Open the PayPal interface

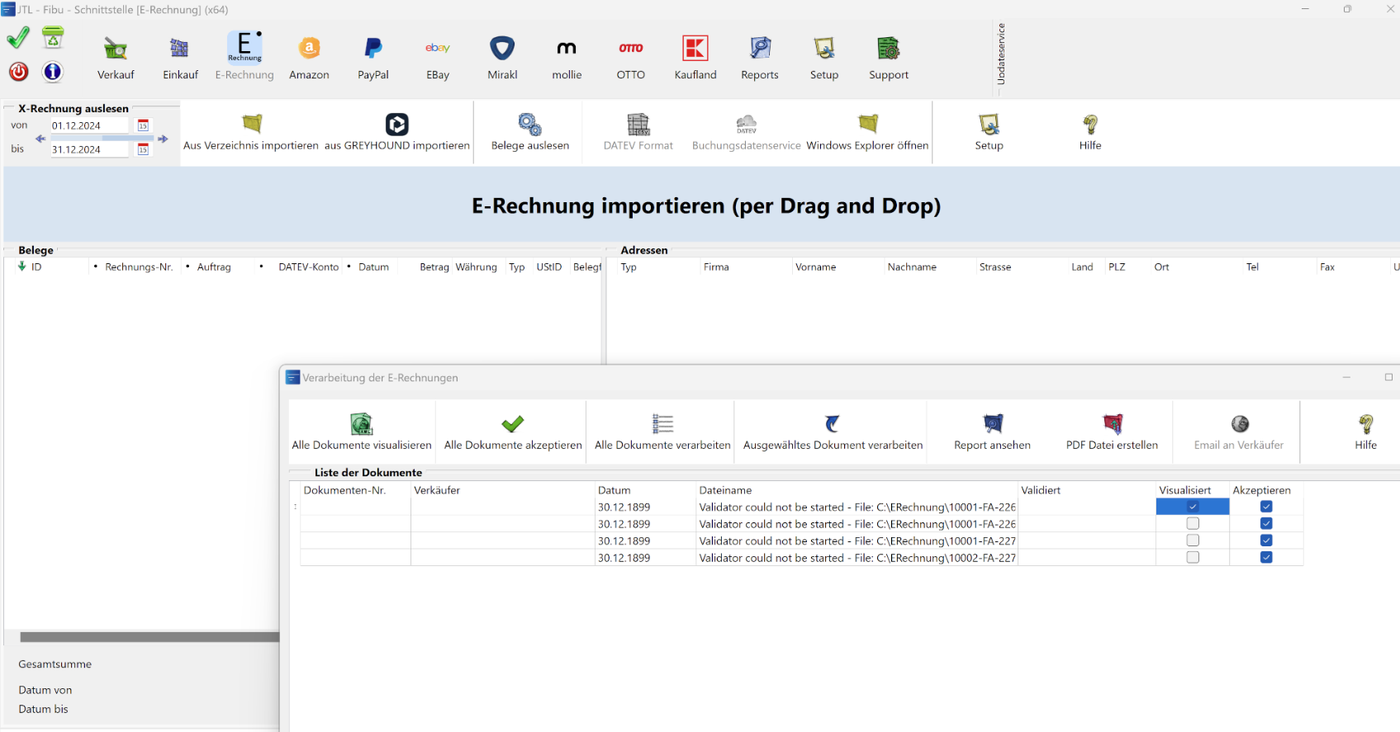[373, 58]
